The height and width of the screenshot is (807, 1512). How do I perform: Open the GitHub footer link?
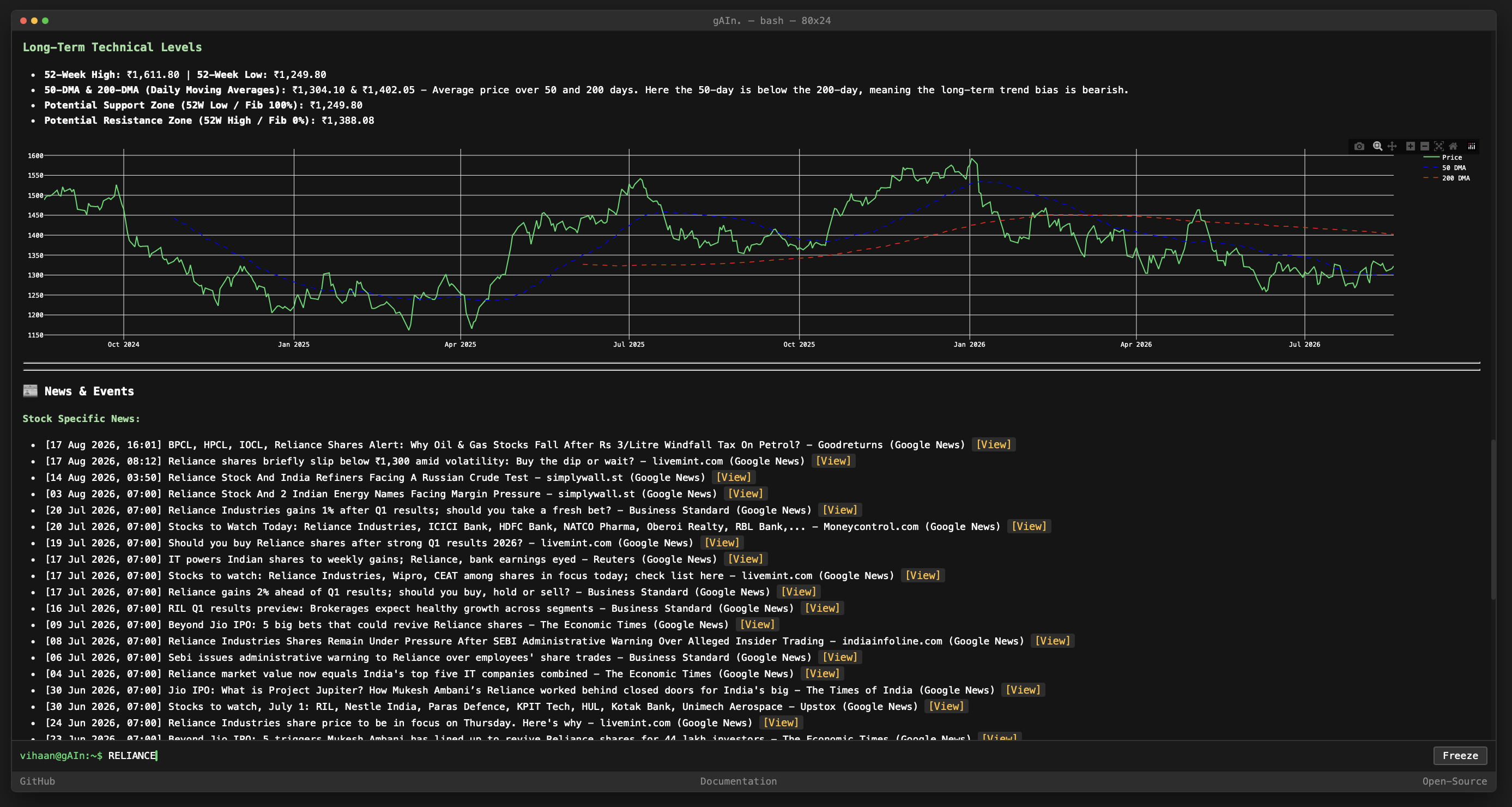coord(38,781)
